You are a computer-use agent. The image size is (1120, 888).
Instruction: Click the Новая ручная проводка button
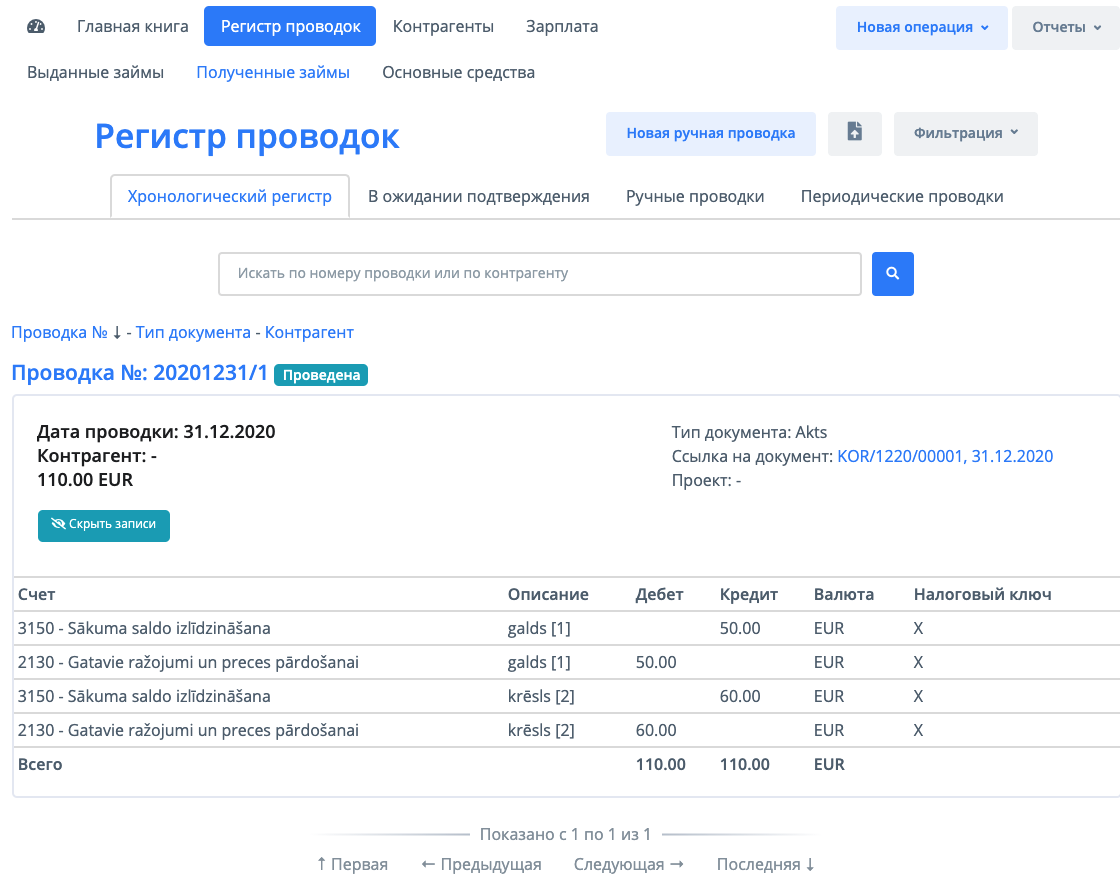click(x=711, y=134)
